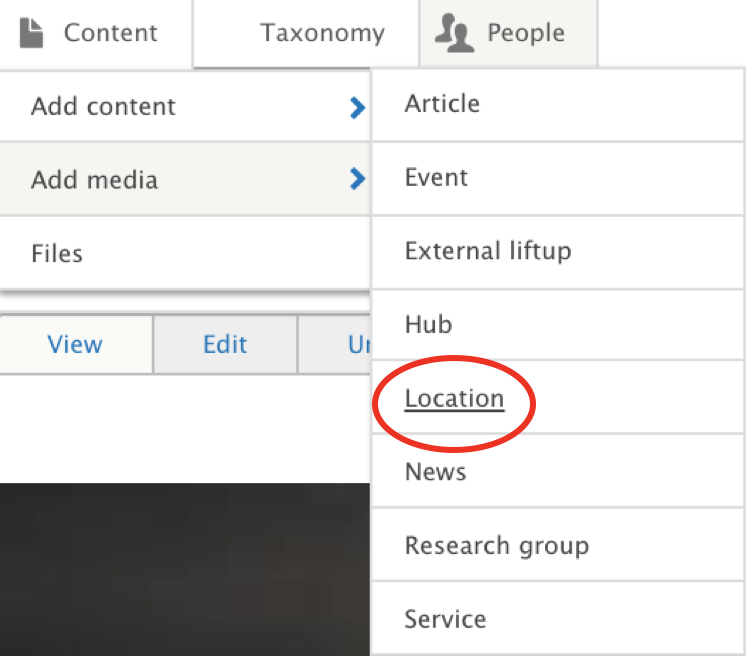
Task: Select the Add content menu entry
Action: (x=103, y=106)
